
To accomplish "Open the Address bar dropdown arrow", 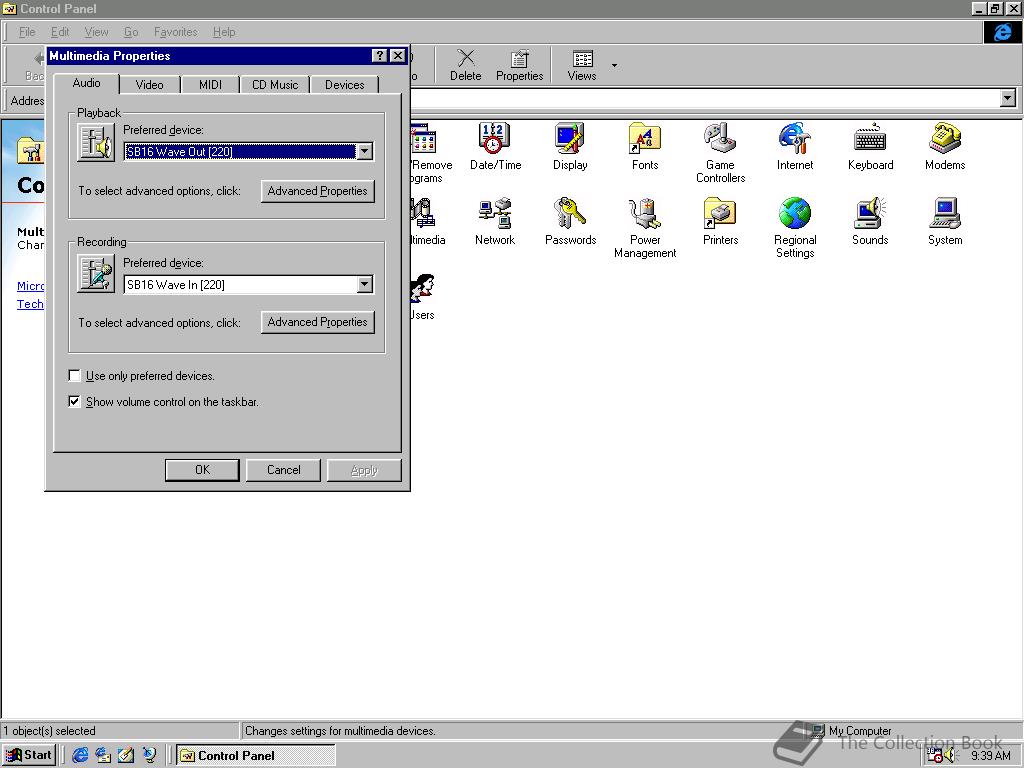I will (1008, 99).
